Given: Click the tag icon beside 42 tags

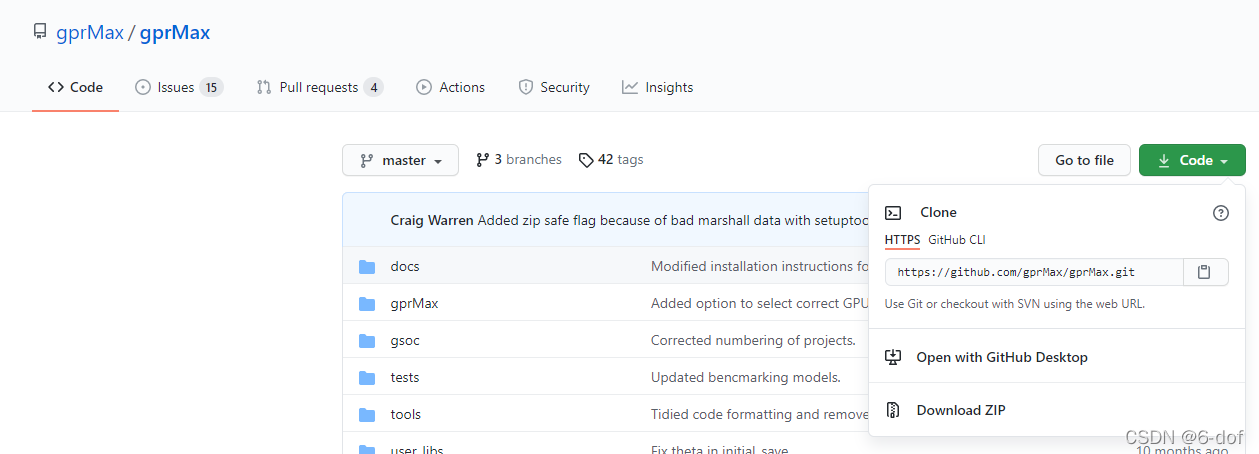Looking at the screenshot, I should (586, 160).
